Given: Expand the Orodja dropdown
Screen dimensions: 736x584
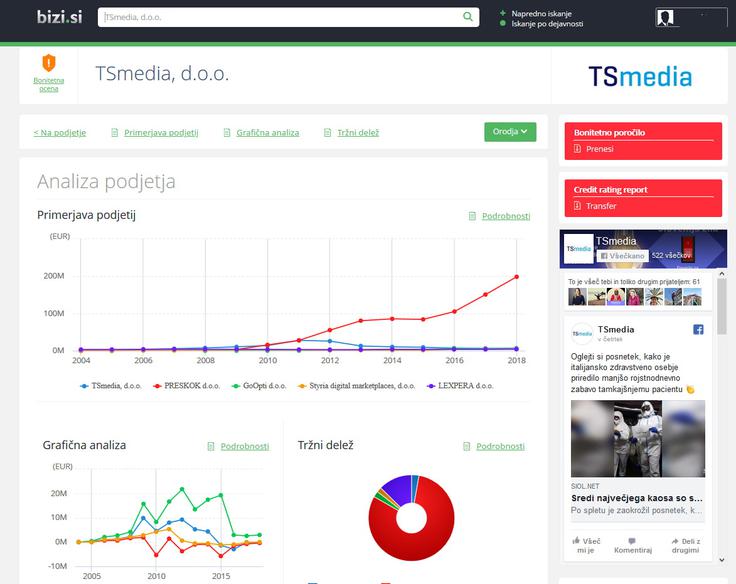Looking at the screenshot, I should pos(510,132).
